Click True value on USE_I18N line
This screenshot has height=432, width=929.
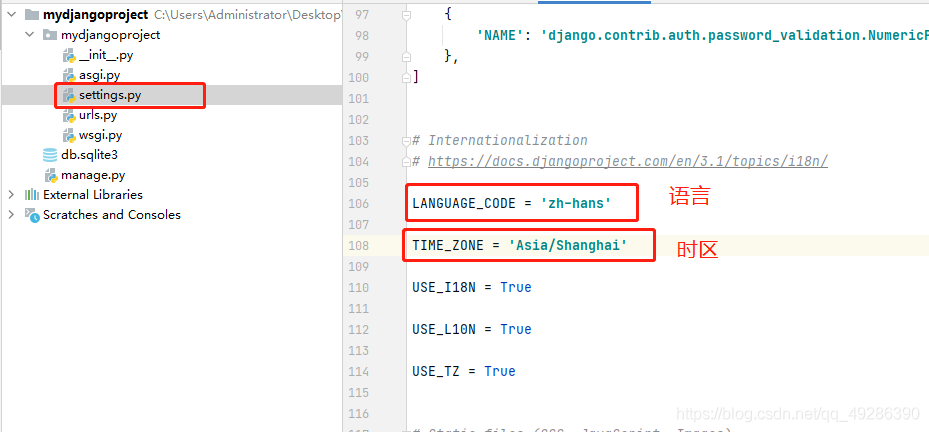tap(515, 287)
